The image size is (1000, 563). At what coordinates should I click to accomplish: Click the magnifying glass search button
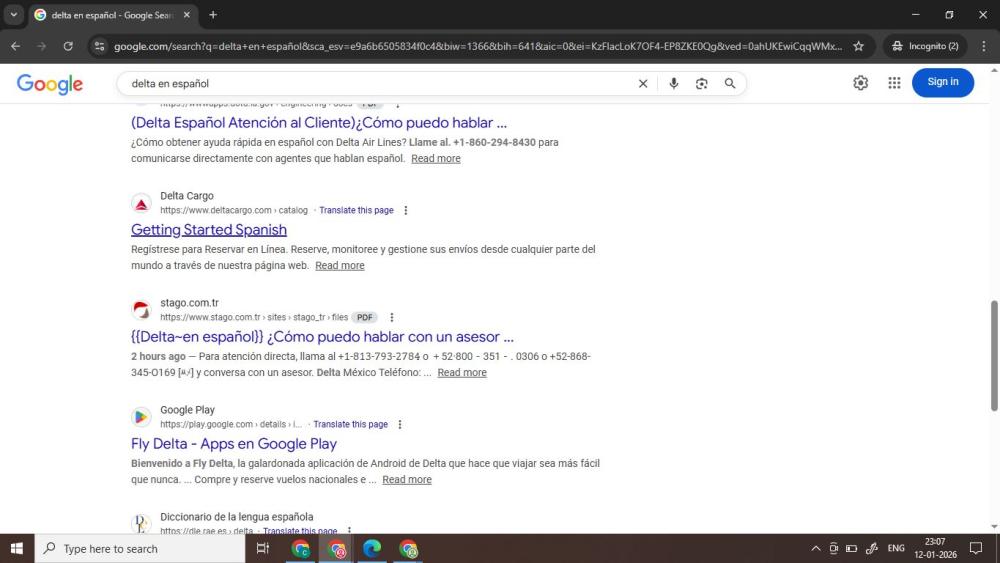[x=730, y=84]
